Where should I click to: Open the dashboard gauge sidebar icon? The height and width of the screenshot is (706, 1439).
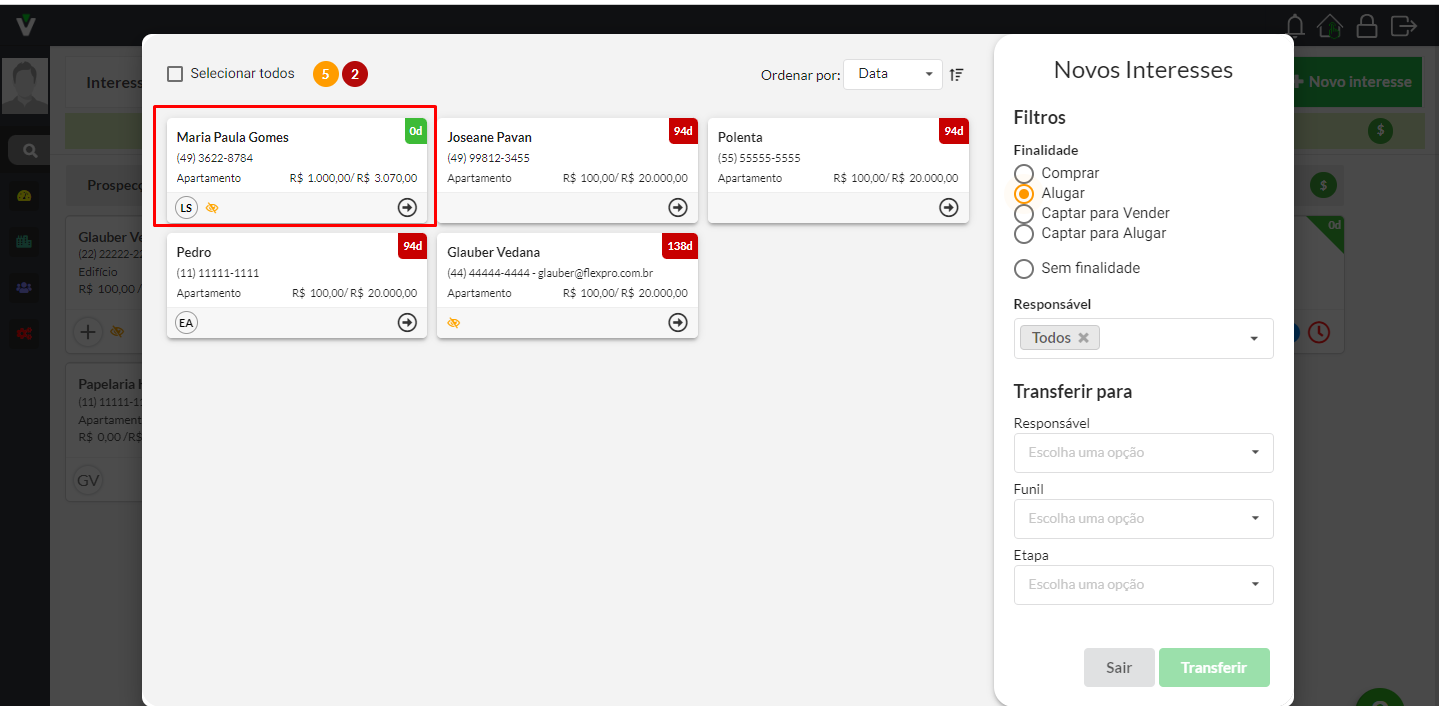25,196
